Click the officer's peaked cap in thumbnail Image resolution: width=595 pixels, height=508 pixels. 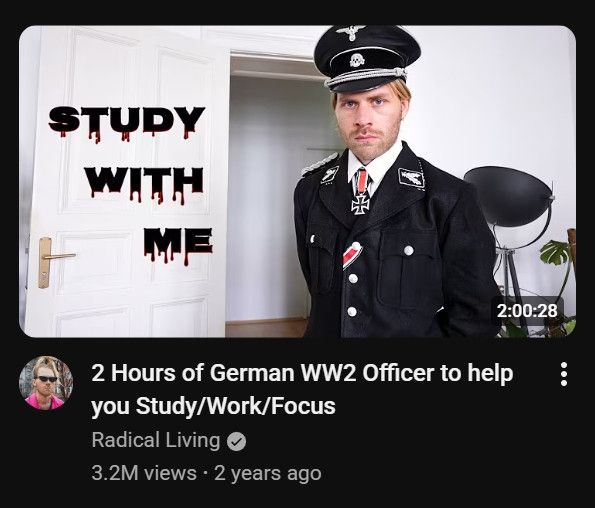click(x=367, y=59)
